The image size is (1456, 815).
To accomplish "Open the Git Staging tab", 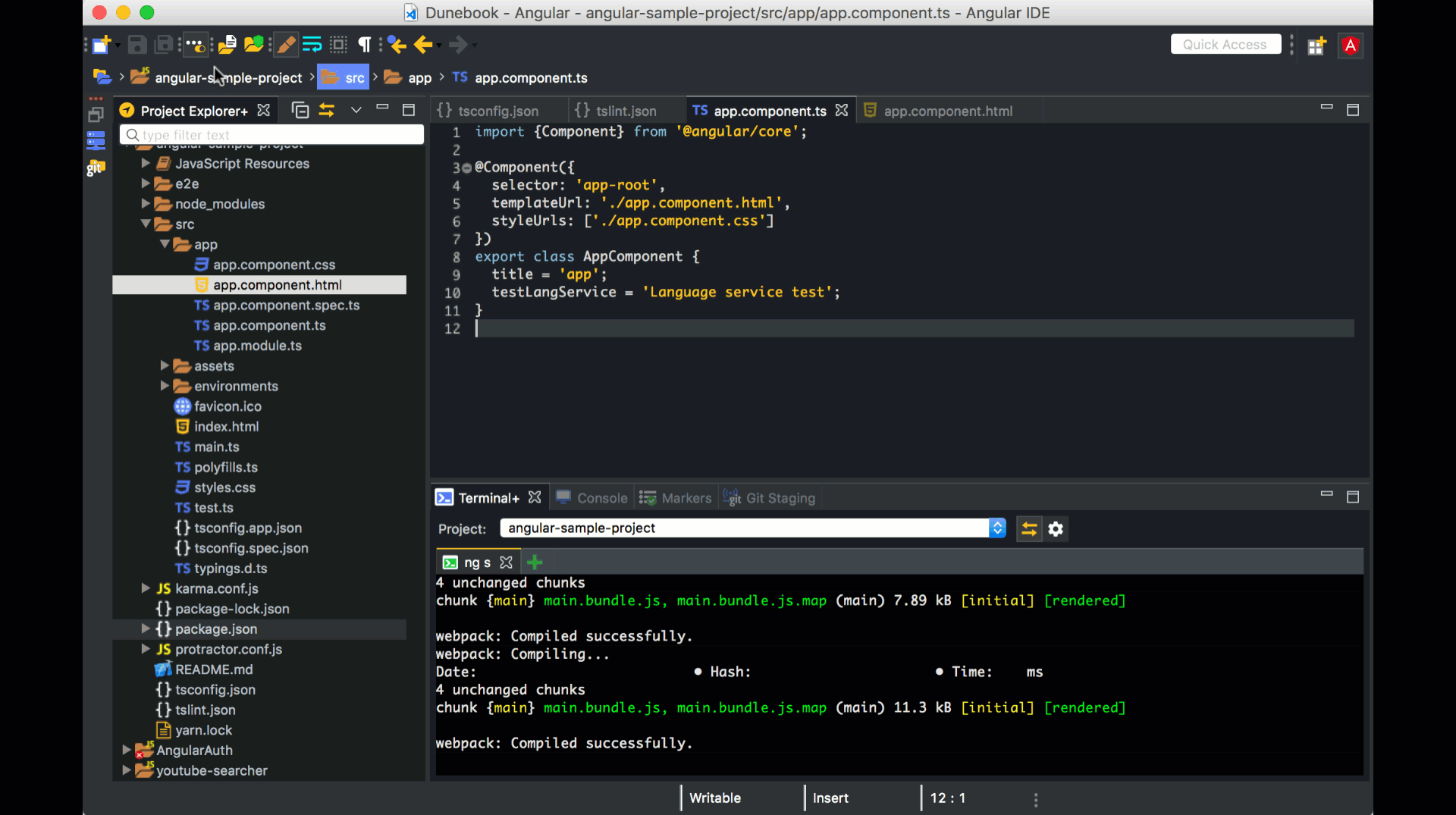I will point(769,498).
